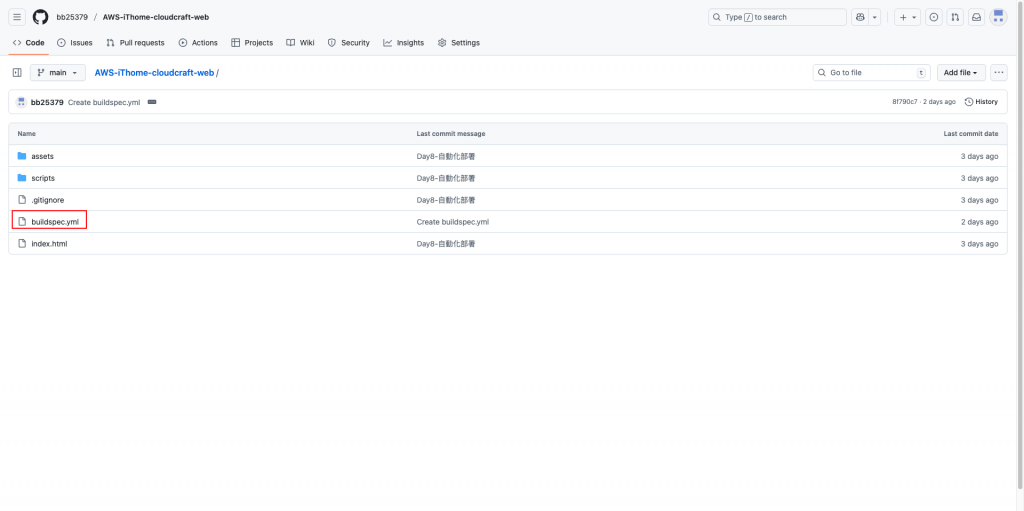The image size is (1024, 511).
Task: Open the create new plus menu
Action: pos(907,17)
